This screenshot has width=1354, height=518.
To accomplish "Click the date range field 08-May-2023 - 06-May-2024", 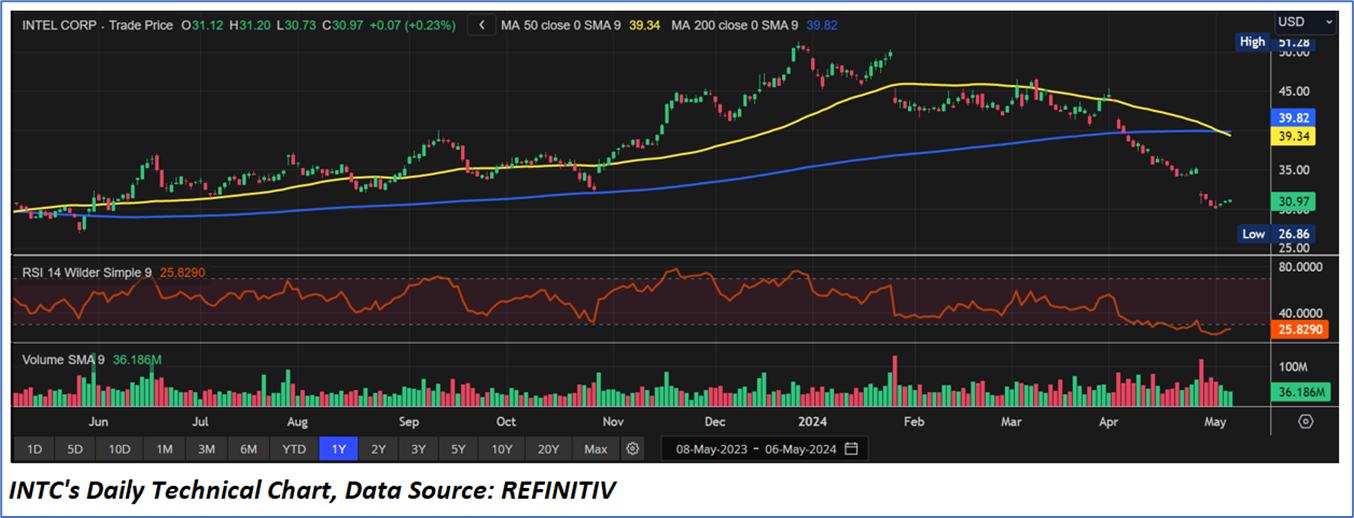I will click(x=764, y=449).
